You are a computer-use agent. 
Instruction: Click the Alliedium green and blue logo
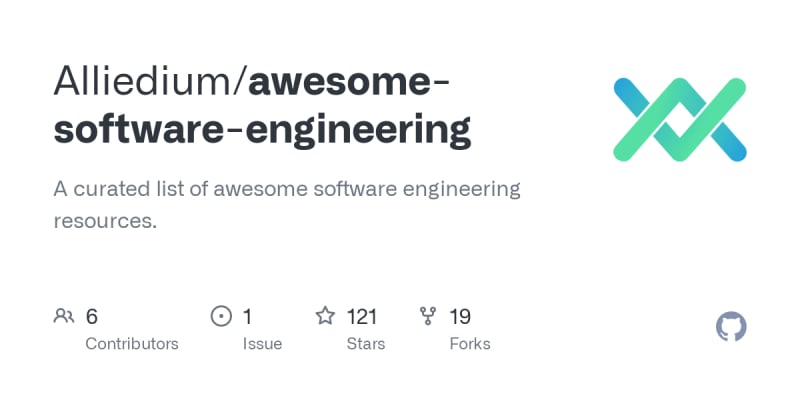tap(680, 120)
